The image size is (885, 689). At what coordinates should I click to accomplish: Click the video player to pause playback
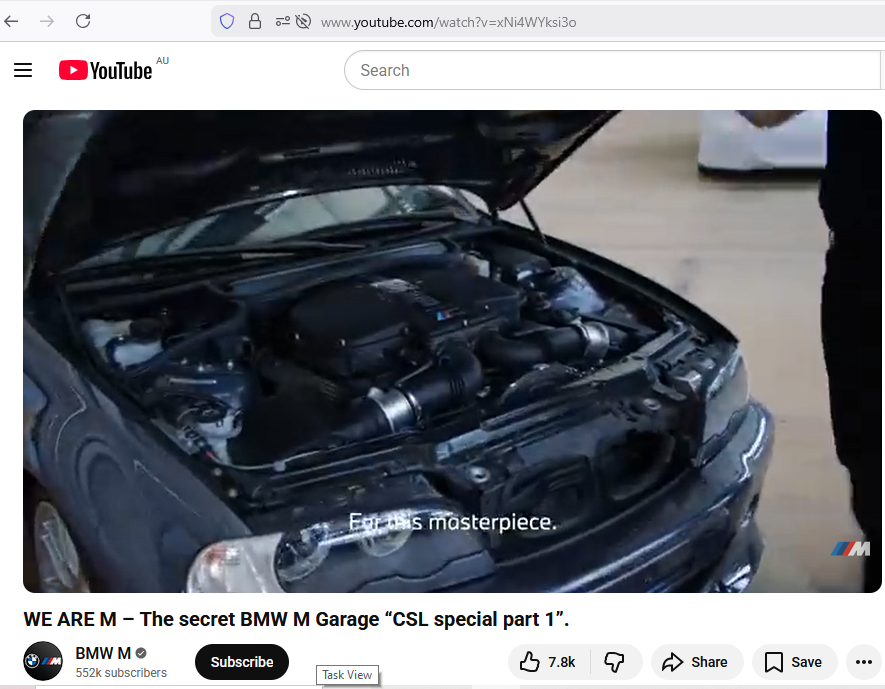(452, 350)
